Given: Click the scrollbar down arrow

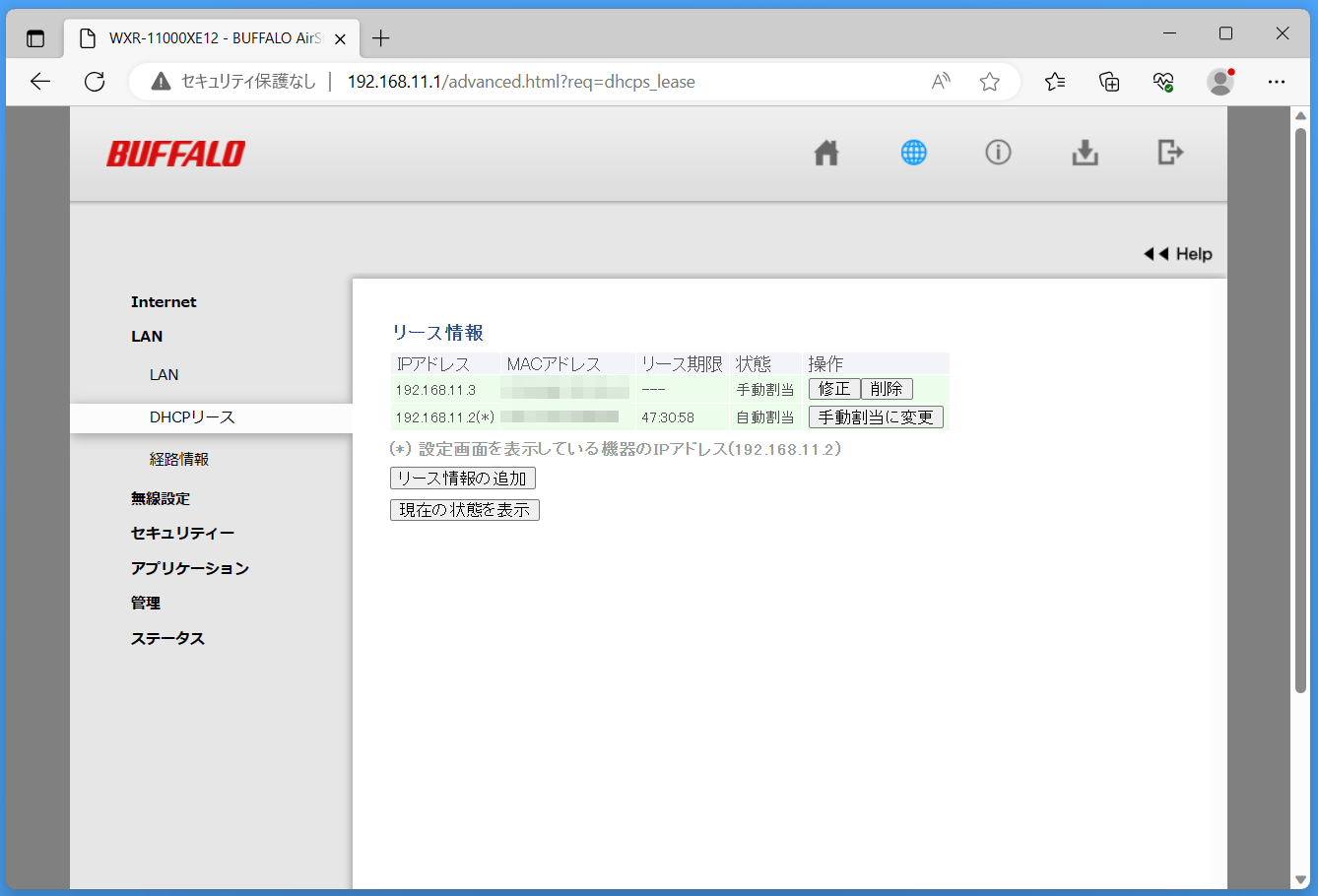Looking at the screenshot, I should pyautogui.click(x=1300, y=879).
